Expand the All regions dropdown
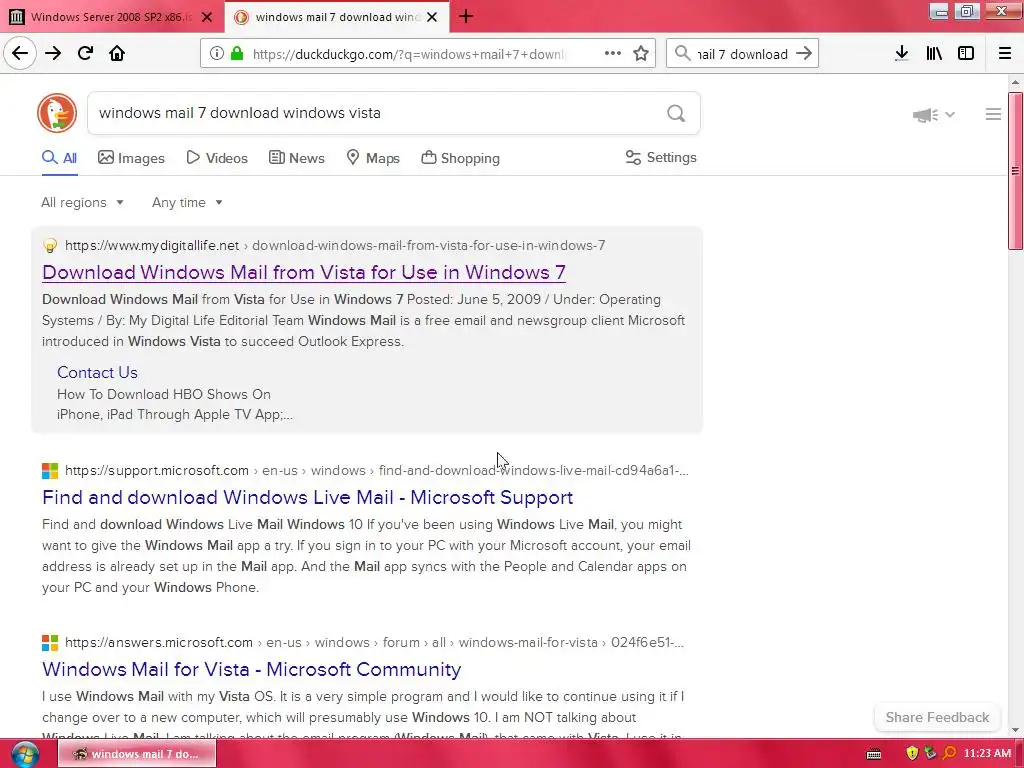 tap(82, 202)
